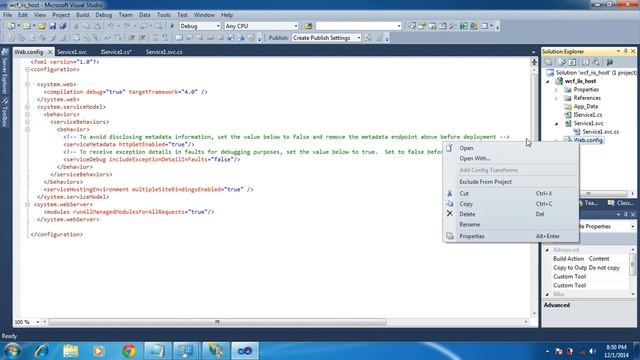Viewport: 640px width, 360px height.
Task: Choose Properties in the context menu
Action: click(511, 236)
